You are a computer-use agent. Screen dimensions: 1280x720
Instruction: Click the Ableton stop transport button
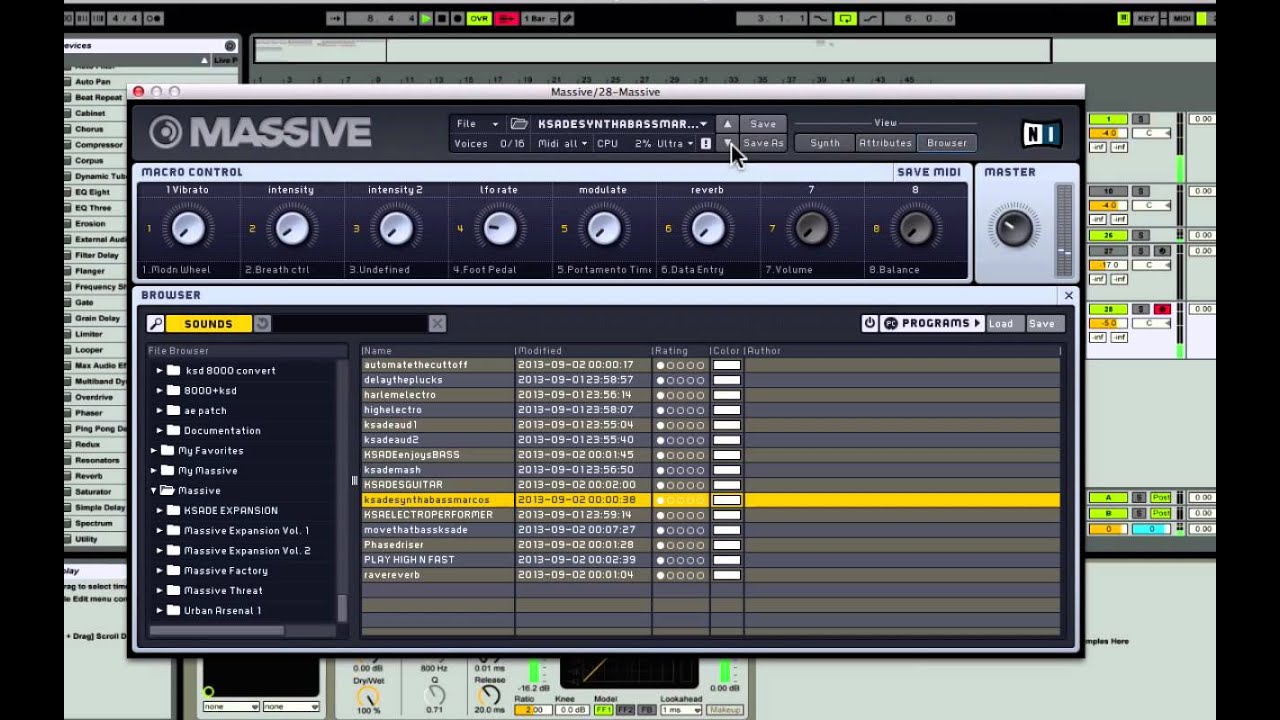tap(442, 18)
